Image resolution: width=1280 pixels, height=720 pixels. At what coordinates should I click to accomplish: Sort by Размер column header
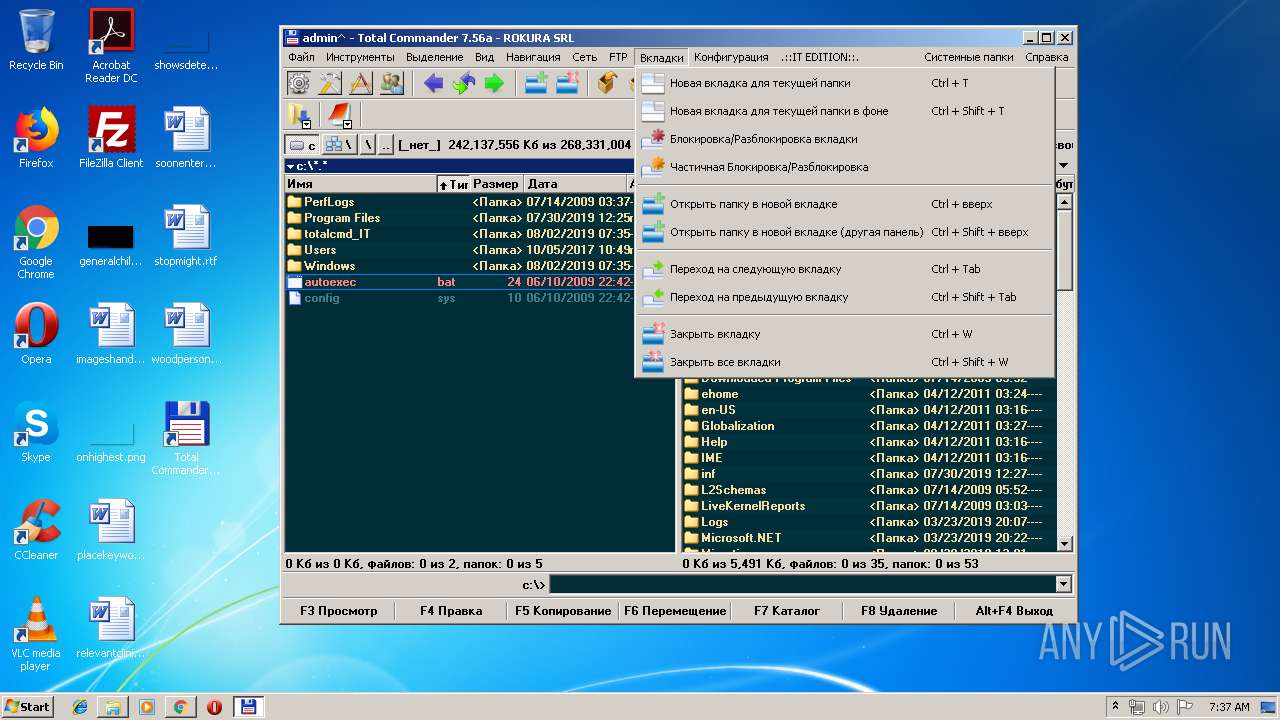pos(496,184)
